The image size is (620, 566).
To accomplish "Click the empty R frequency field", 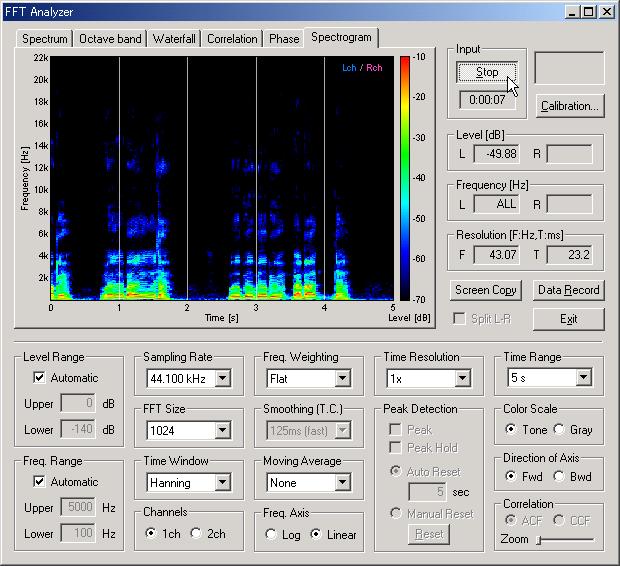I will (x=570, y=204).
